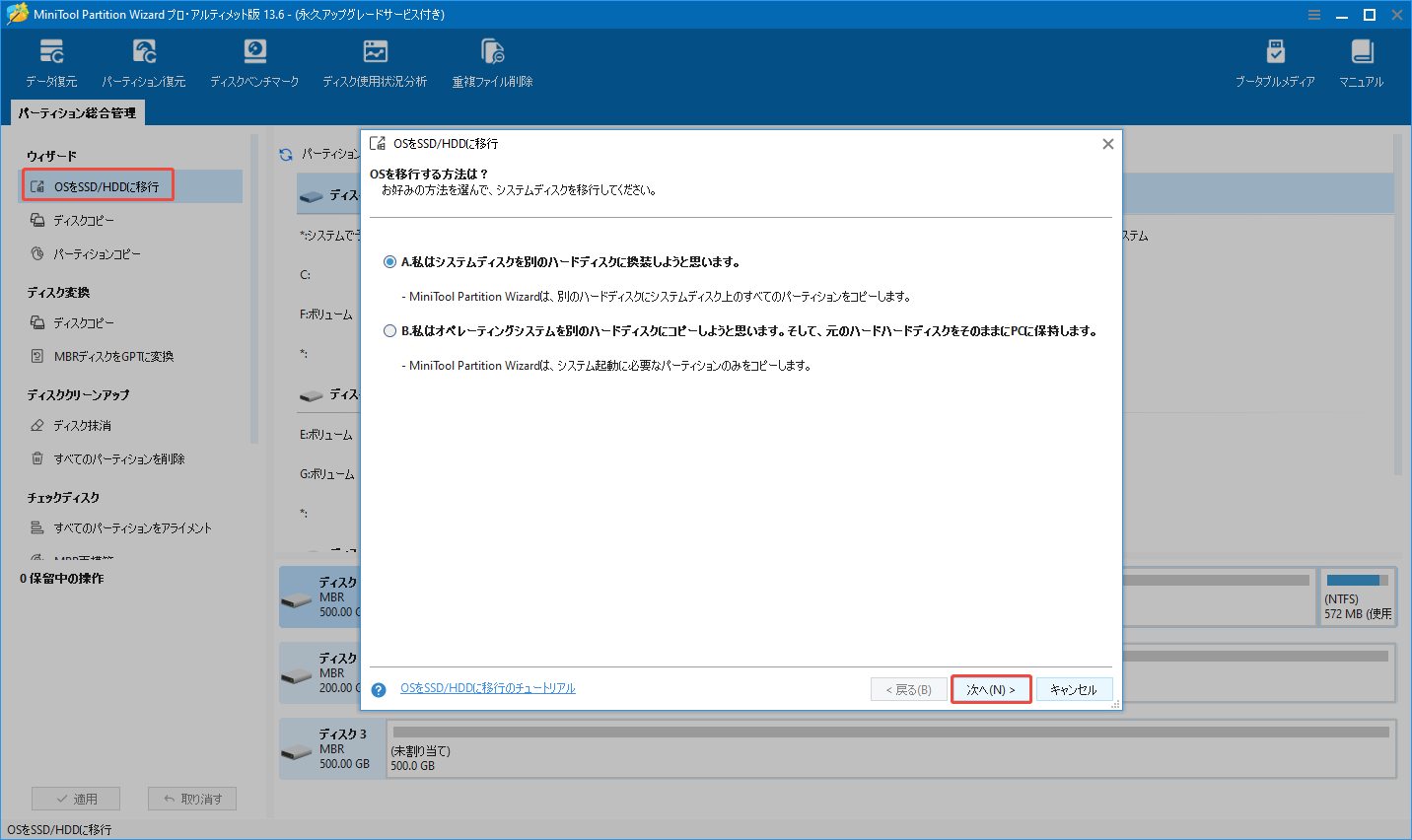Click the 次へ (Next) button
1412x840 pixels.
[991, 688]
